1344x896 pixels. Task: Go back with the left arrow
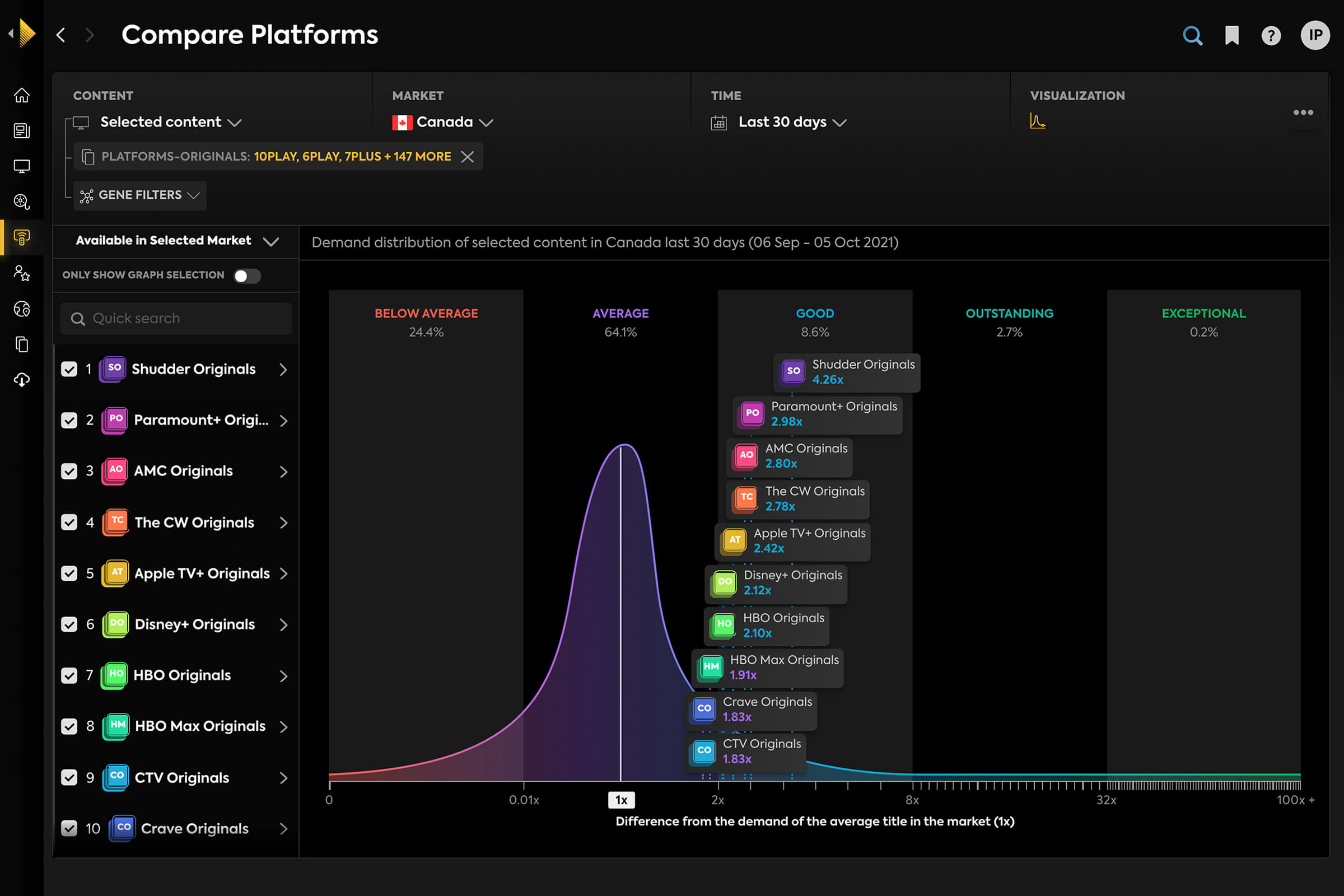(60, 35)
